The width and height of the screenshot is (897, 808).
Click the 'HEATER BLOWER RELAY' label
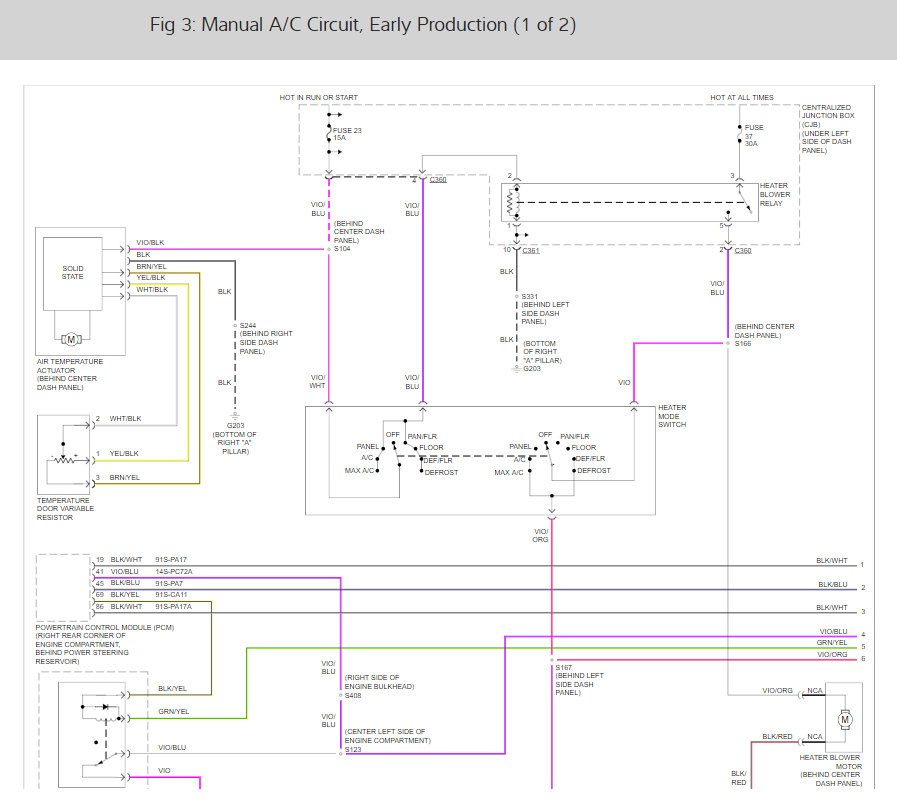(x=775, y=195)
